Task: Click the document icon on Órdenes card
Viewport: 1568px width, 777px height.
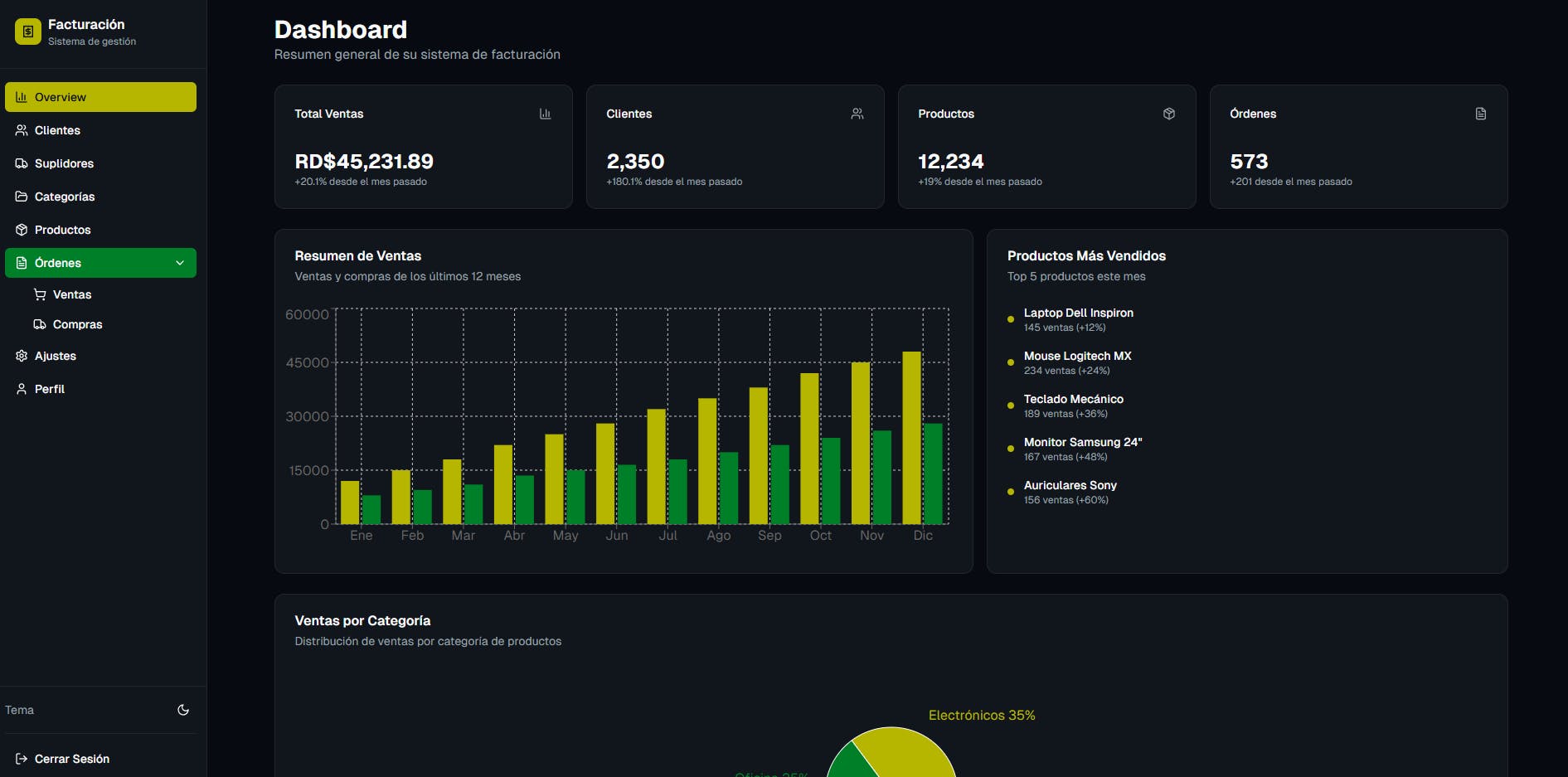Action: (x=1481, y=114)
